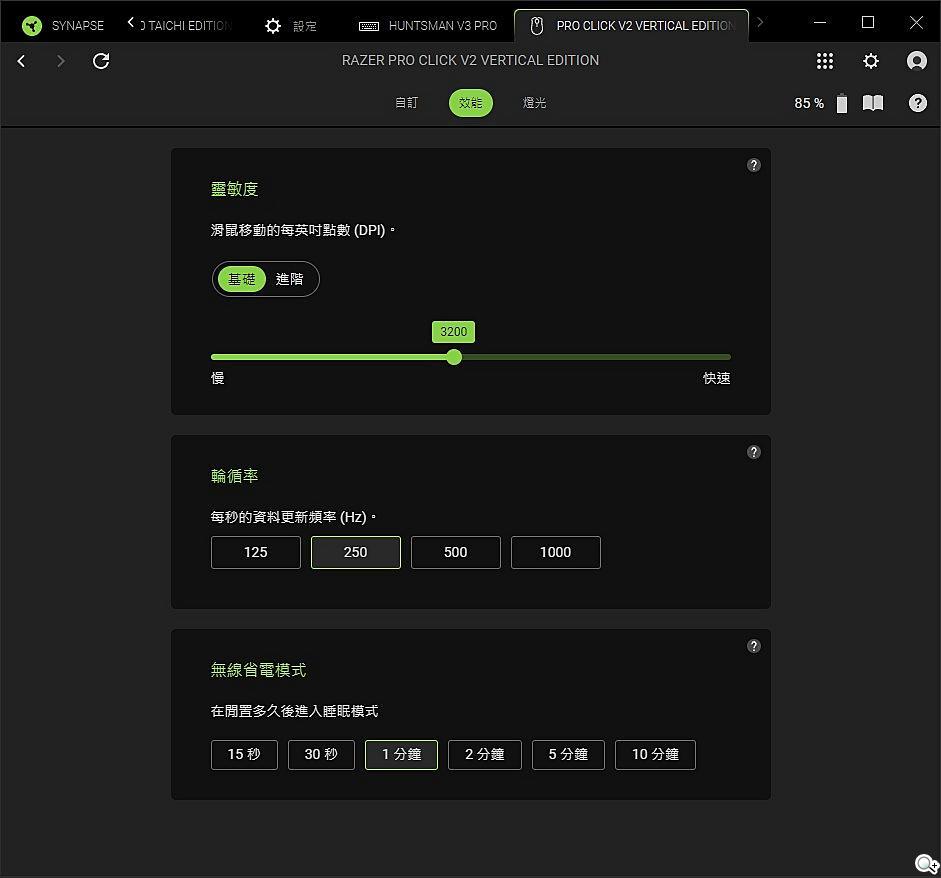Open the 自訂 customize tab
The width and height of the screenshot is (941, 878).
click(406, 103)
